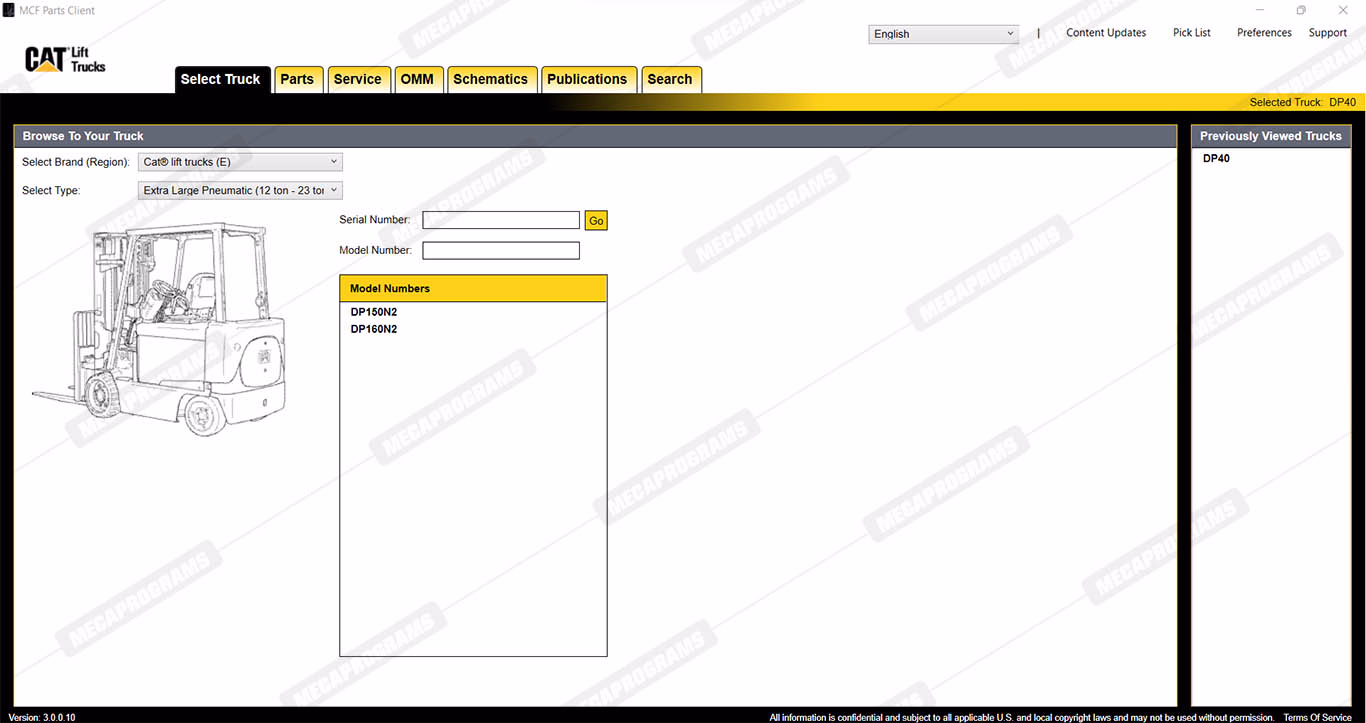The height and width of the screenshot is (723, 1366).
Task: Open Content Updates link
Action: pyautogui.click(x=1106, y=33)
